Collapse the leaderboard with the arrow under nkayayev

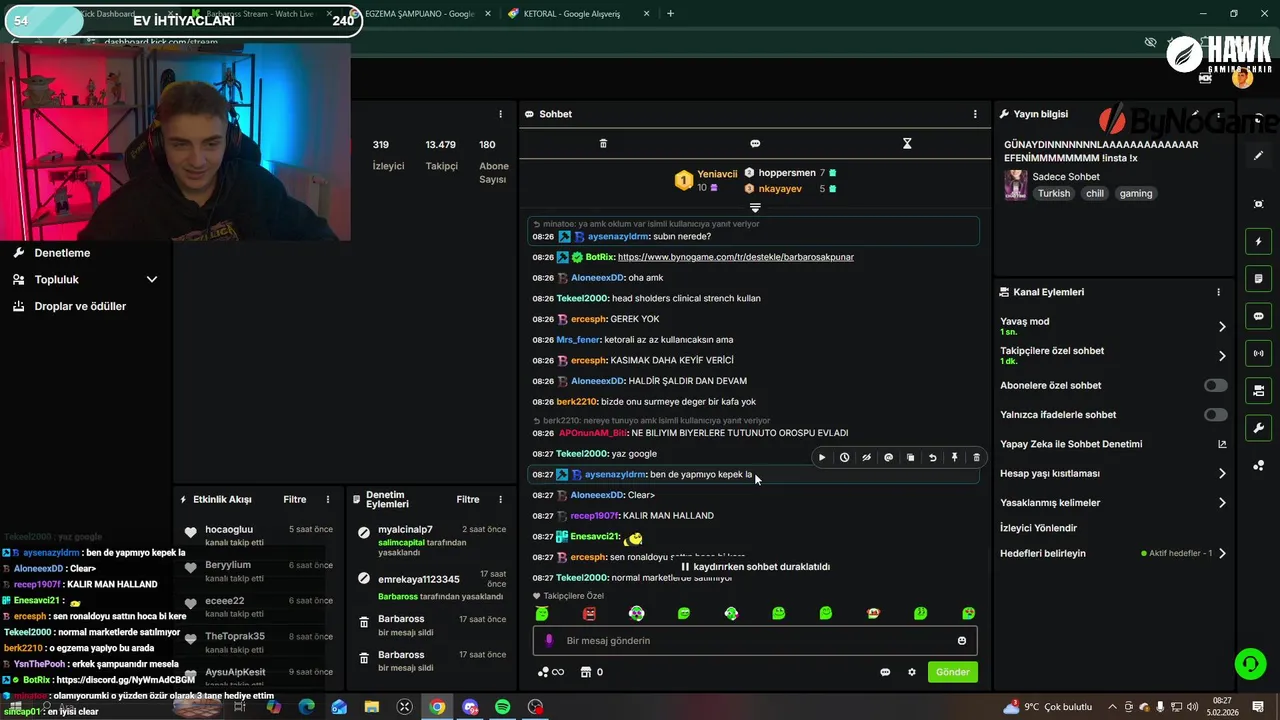click(x=755, y=208)
